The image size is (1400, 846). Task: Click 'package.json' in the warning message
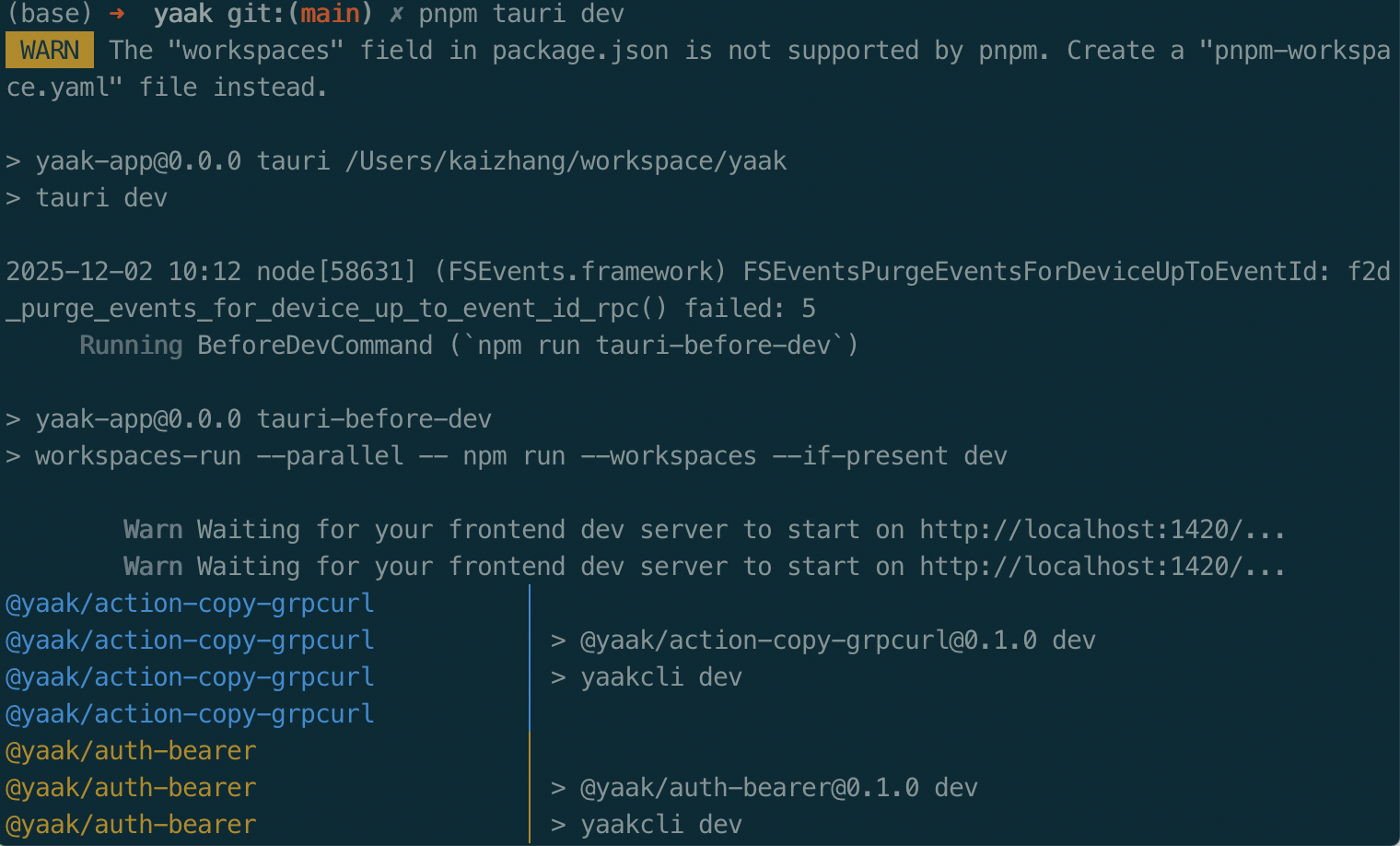[x=580, y=51]
